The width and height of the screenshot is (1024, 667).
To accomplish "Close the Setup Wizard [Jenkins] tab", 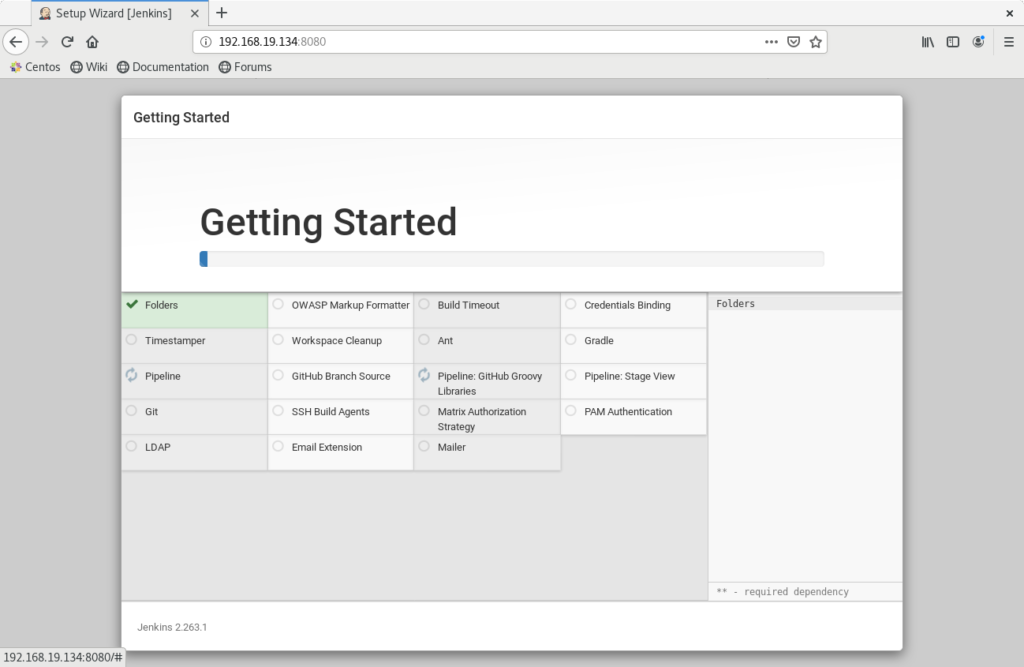I will pos(195,13).
